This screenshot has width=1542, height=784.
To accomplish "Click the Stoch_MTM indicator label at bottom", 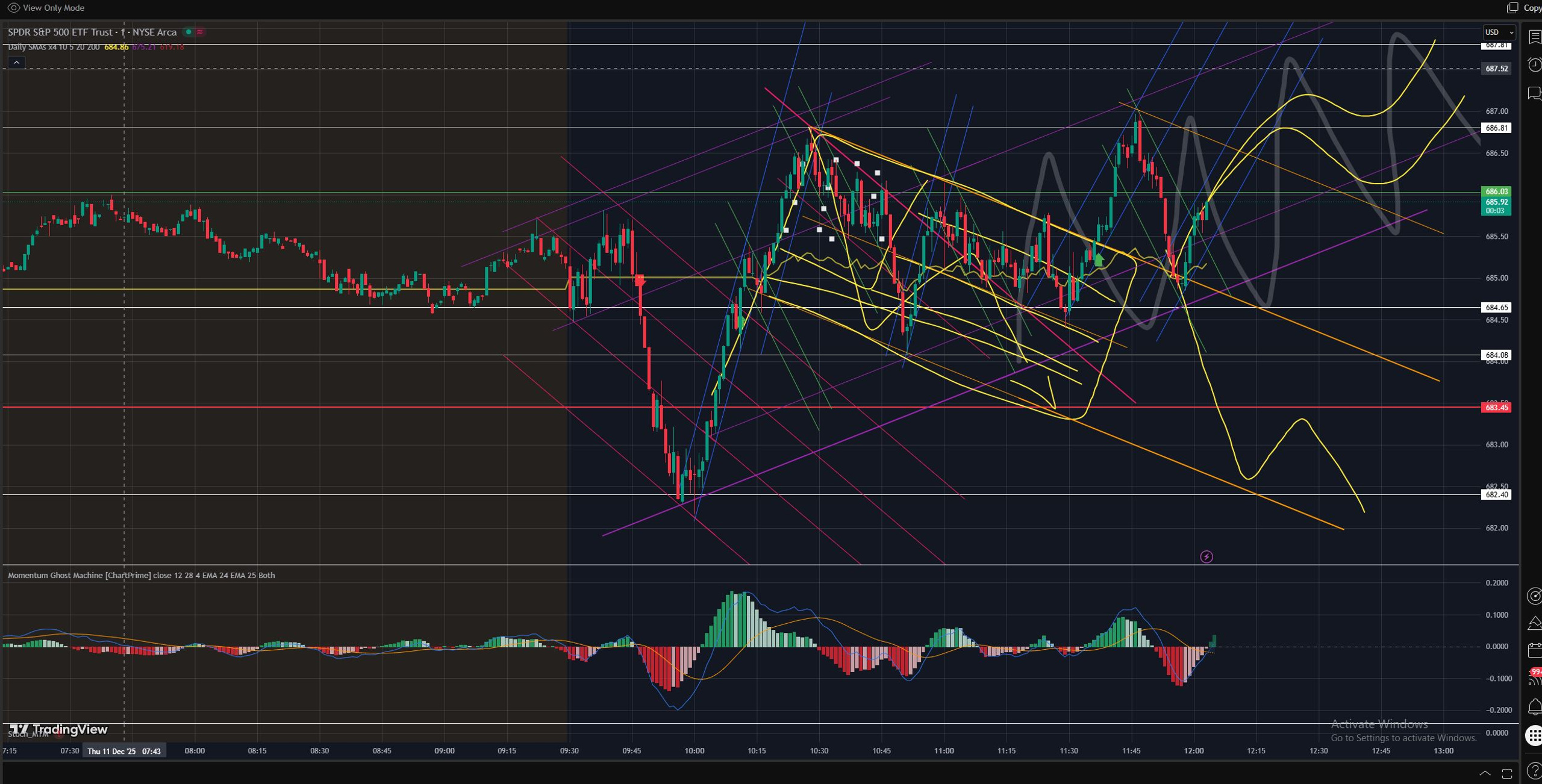I will (x=28, y=734).
